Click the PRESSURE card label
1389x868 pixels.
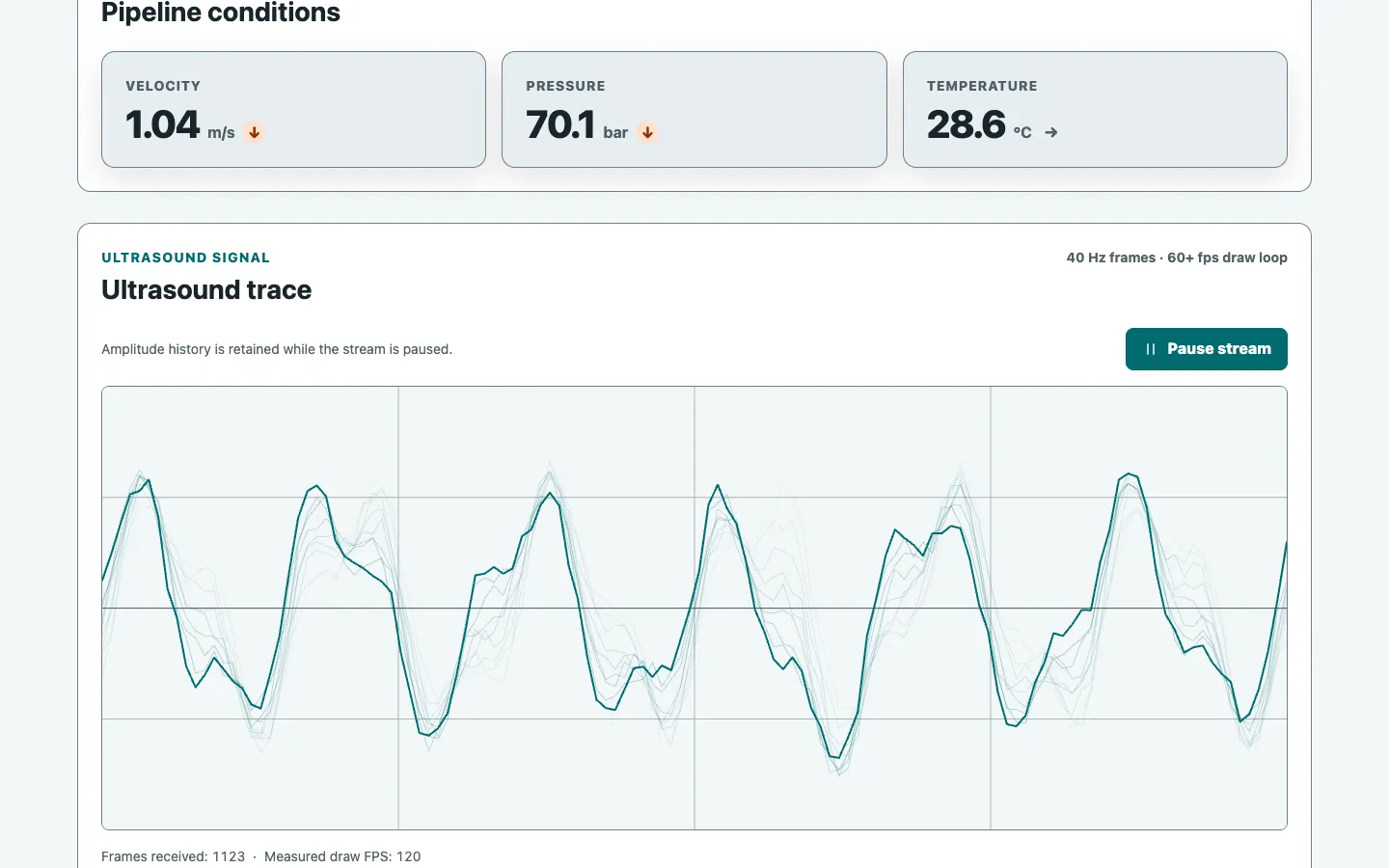(565, 86)
